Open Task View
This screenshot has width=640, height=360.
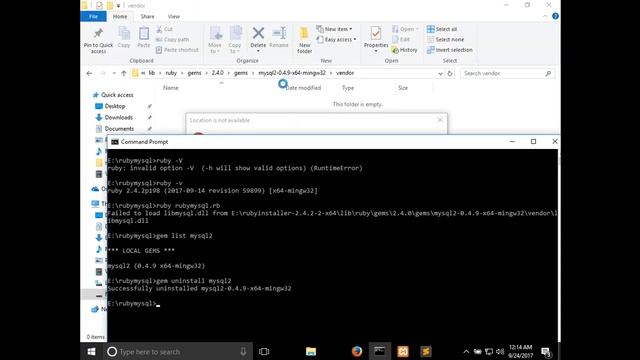(x=264, y=351)
